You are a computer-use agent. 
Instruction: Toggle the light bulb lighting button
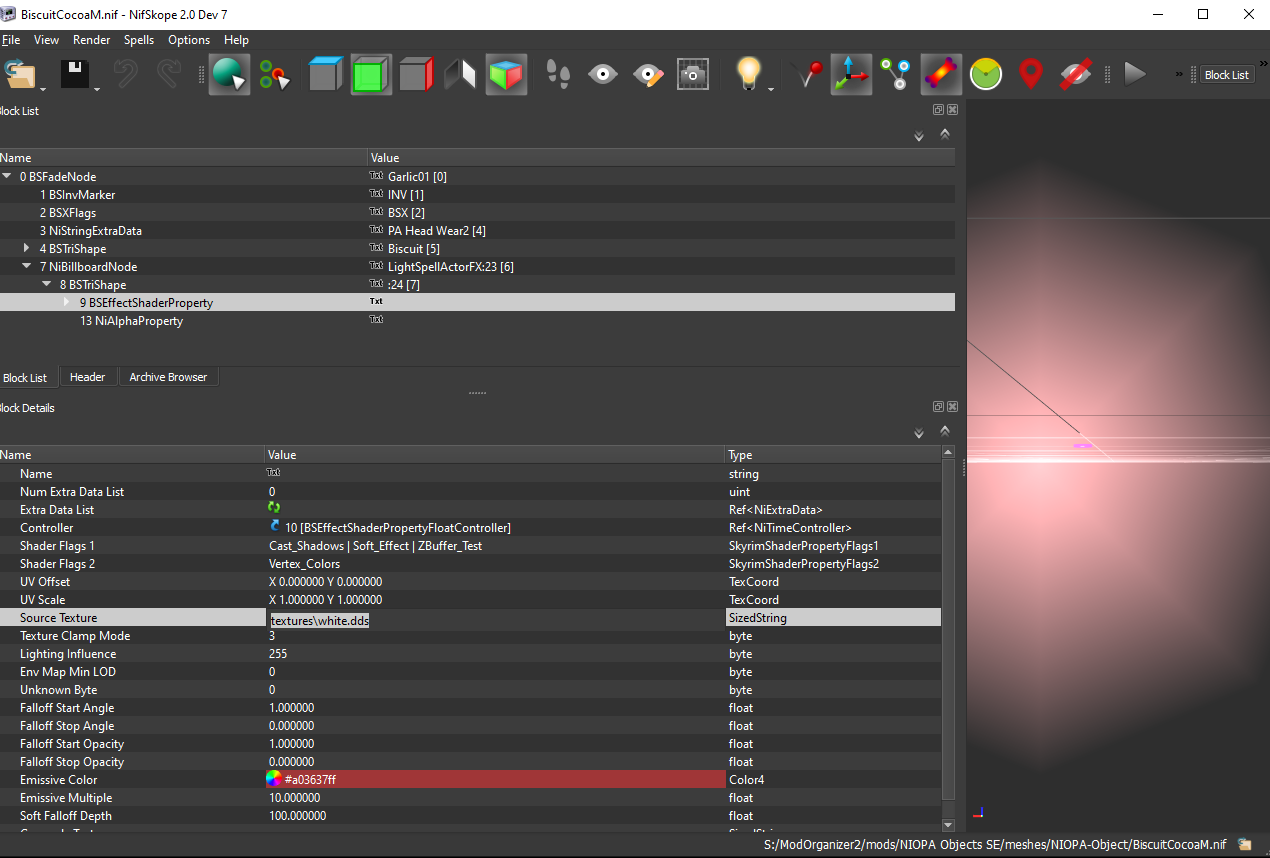pyautogui.click(x=748, y=75)
